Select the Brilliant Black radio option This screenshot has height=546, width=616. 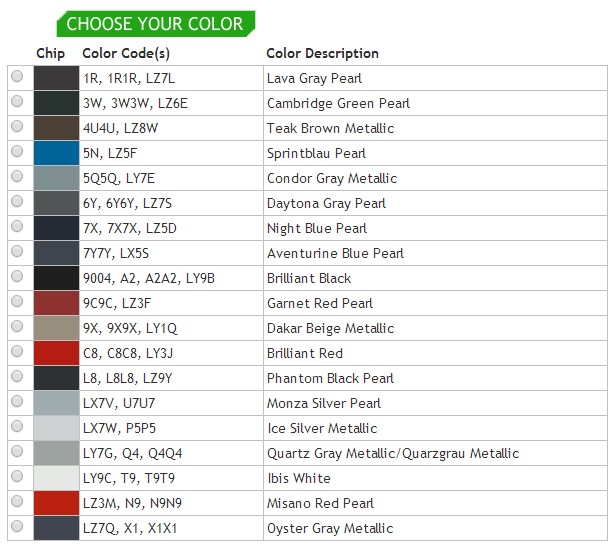tap(17, 277)
